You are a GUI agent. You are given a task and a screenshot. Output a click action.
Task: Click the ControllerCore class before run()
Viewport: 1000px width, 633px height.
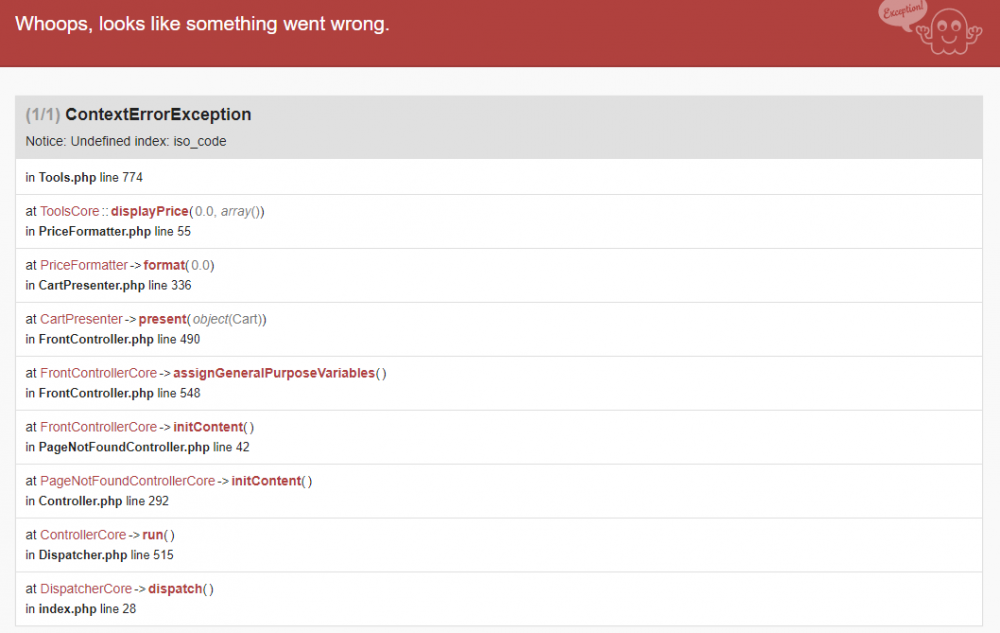pos(83,535)
